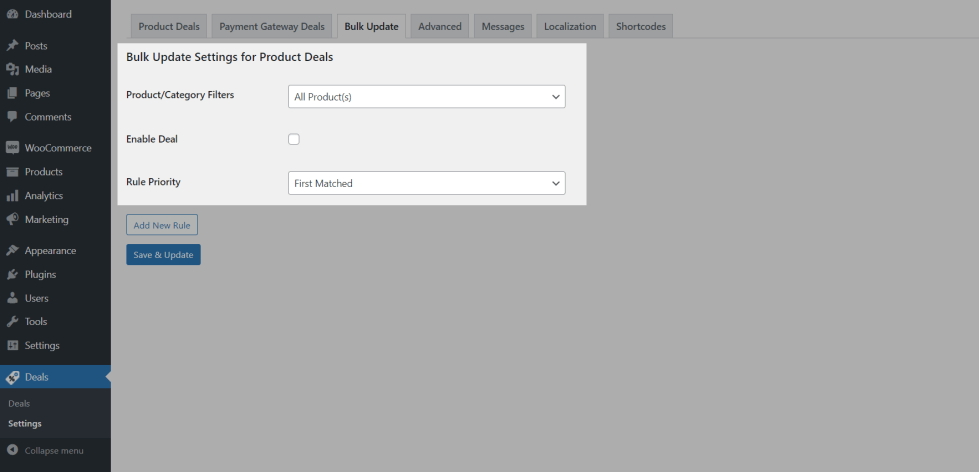Click the Plugins plug icon
Viewport: 979px width, 472px height.
click(12, 274)
